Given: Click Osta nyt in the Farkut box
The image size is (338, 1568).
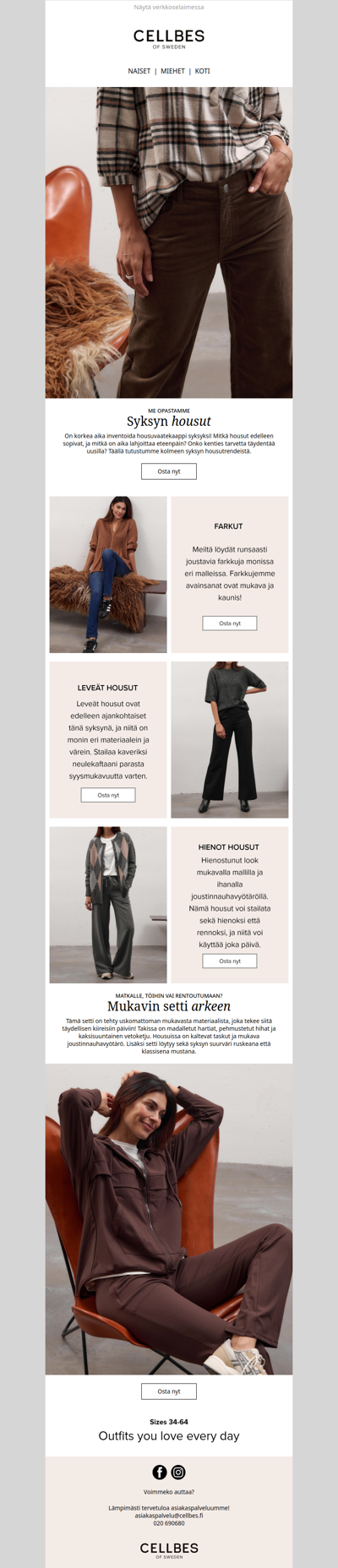Looking at the screenshot, I should coord(230,623).
